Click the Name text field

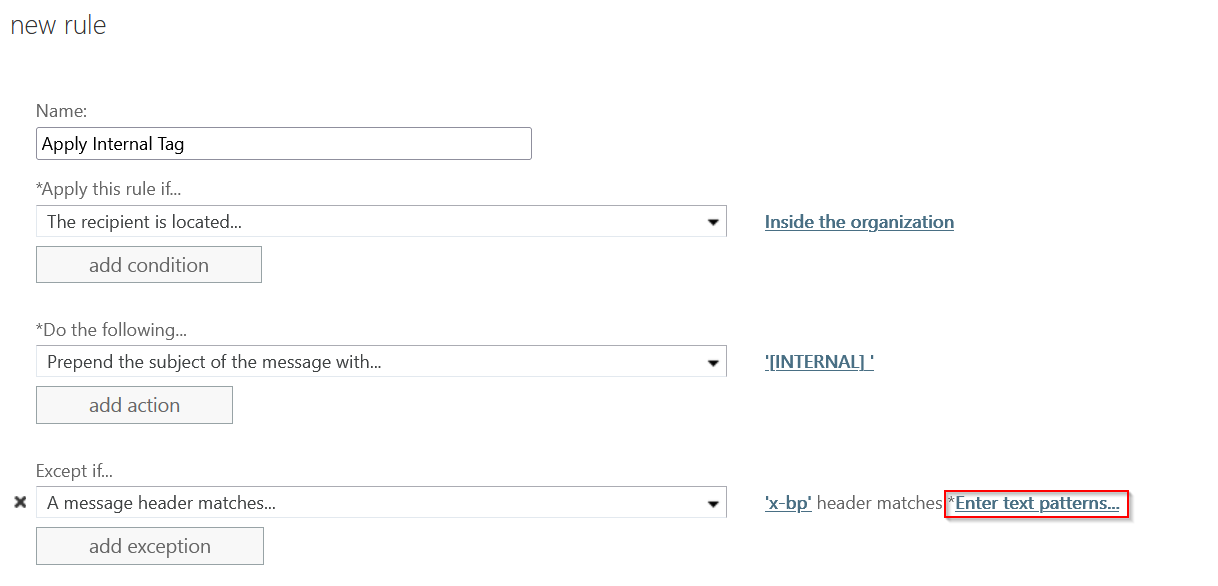(x=283, y=144)
